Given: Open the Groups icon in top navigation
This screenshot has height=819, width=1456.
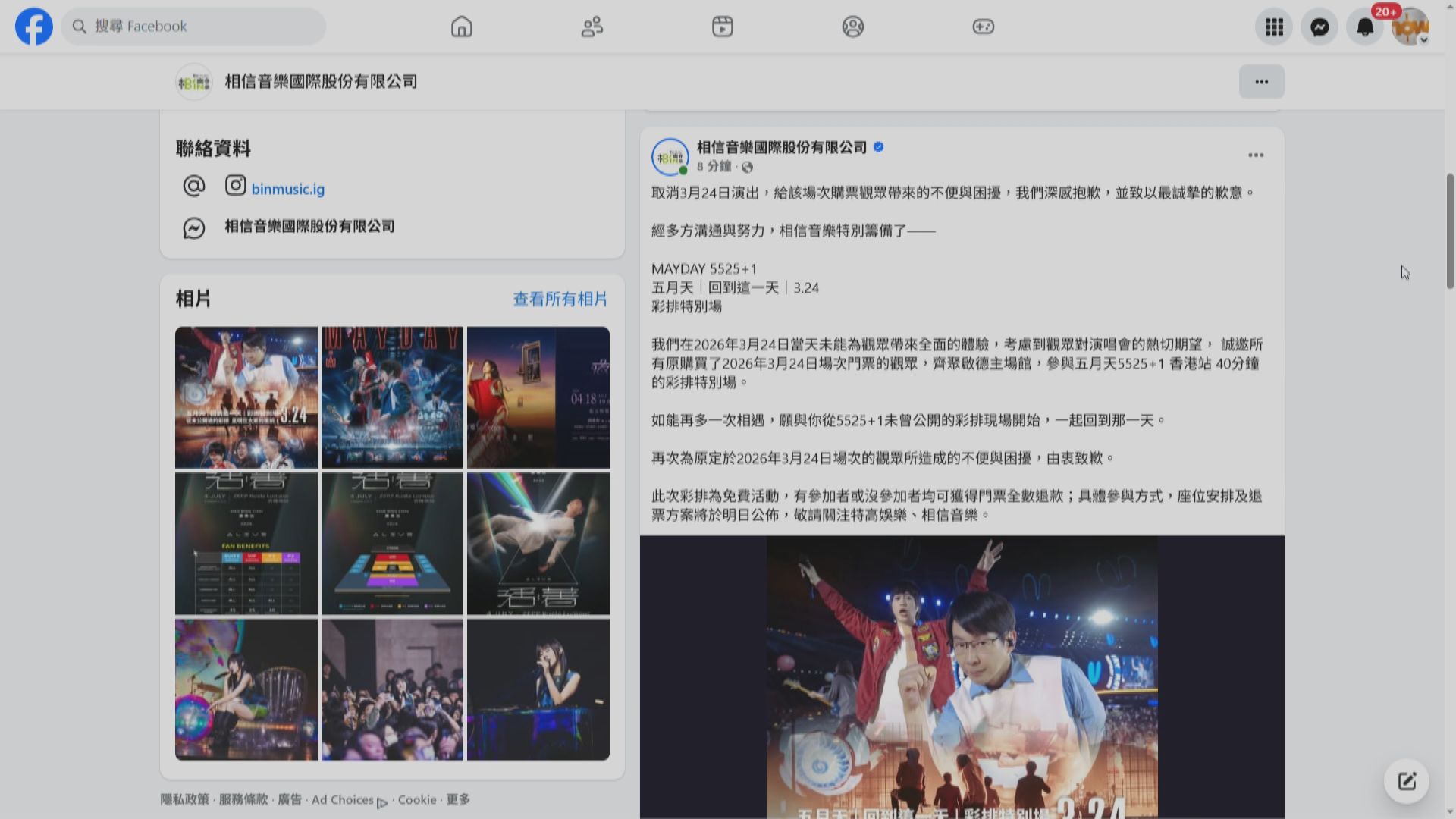Looking at the screenshot, I should click(x=852, y=27).
